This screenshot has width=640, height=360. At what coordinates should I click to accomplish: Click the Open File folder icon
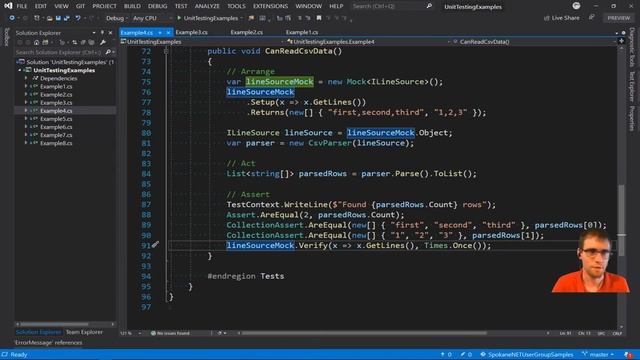(x=49, y=18)
